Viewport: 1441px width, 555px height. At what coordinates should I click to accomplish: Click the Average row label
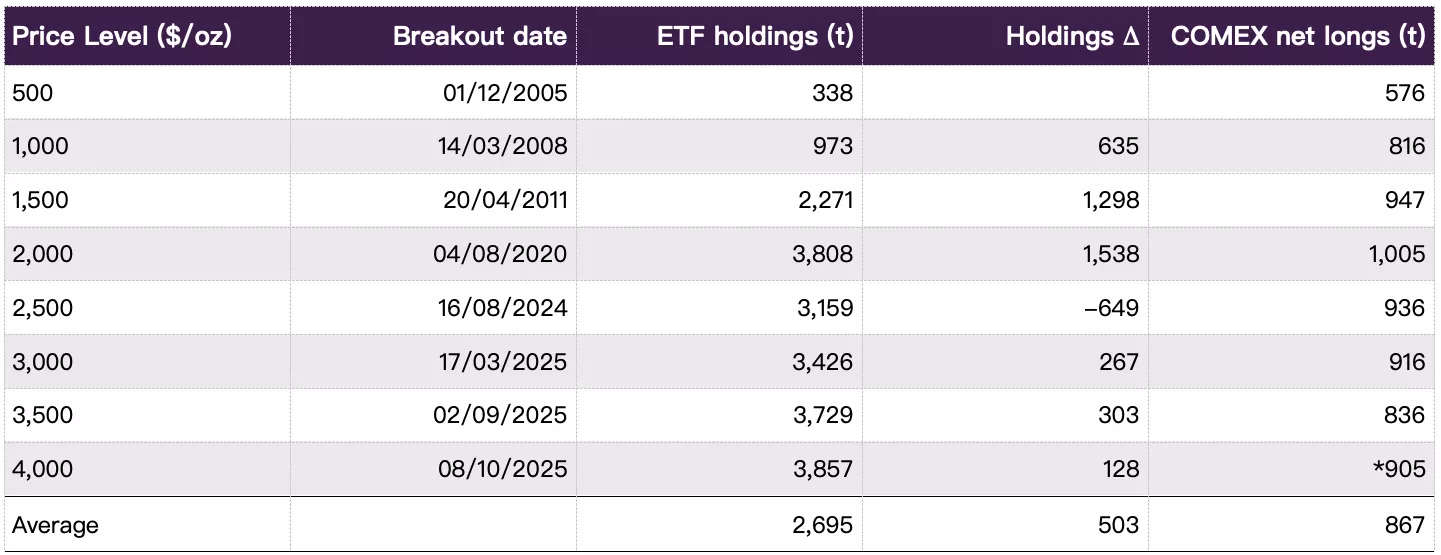coord(56,525)
